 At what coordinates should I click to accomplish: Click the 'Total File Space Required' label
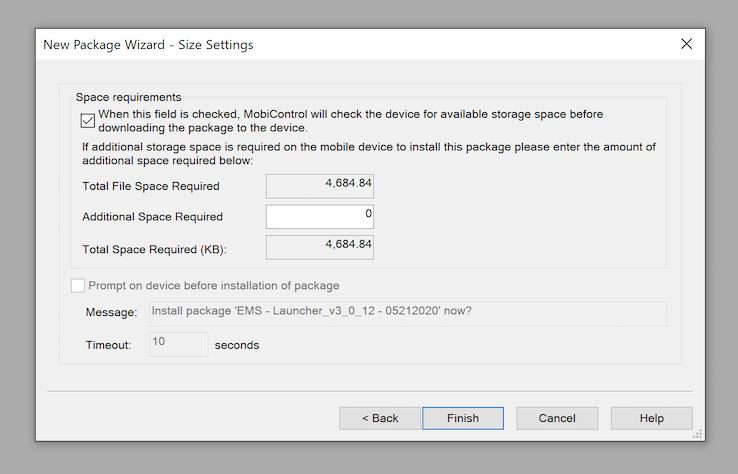[x=151, y=186]
